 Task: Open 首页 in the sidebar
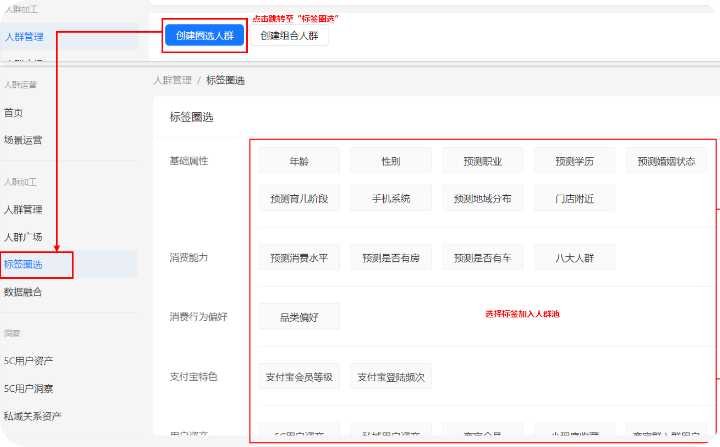coord(13,113)
